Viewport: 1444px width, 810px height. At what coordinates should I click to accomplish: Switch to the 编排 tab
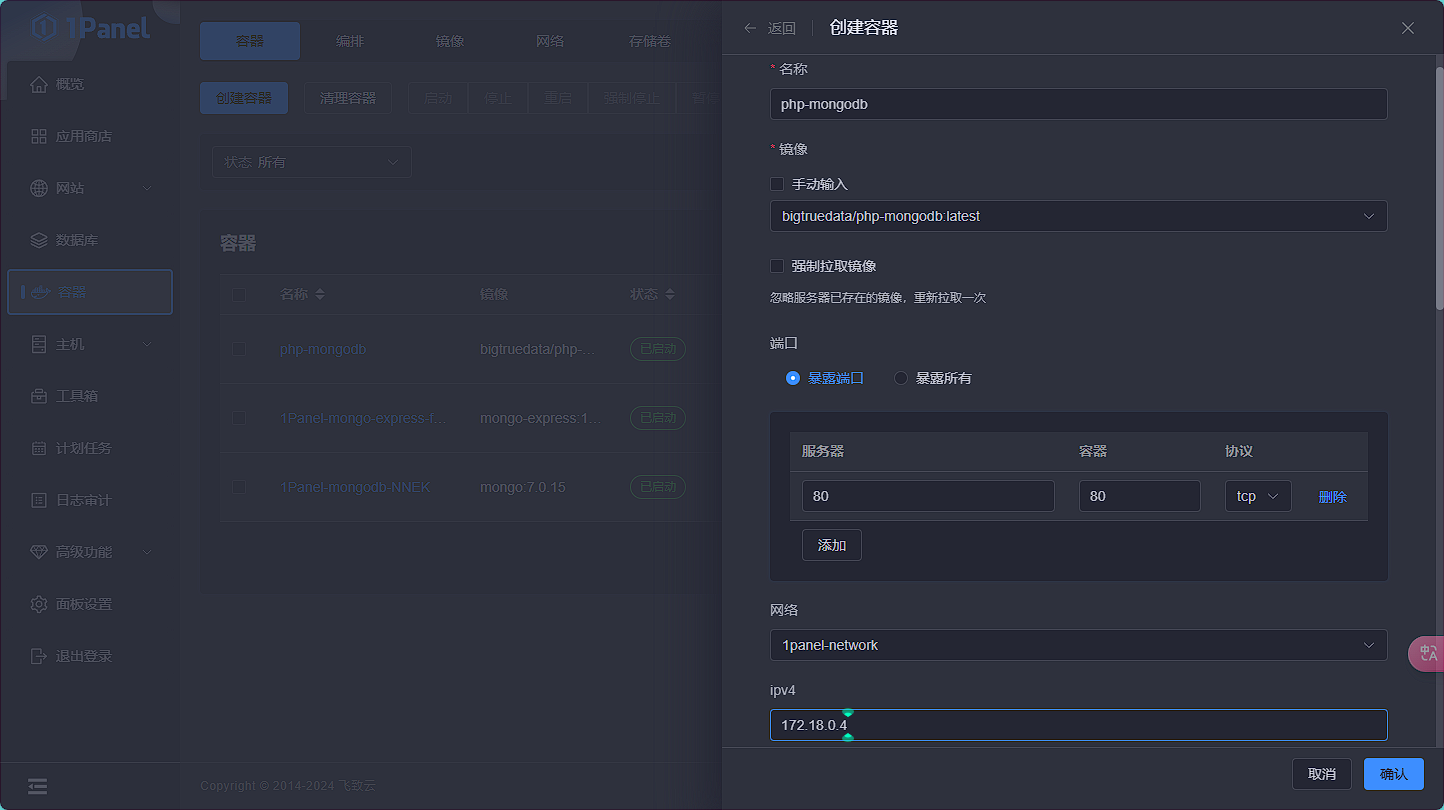tap(350, 41)
